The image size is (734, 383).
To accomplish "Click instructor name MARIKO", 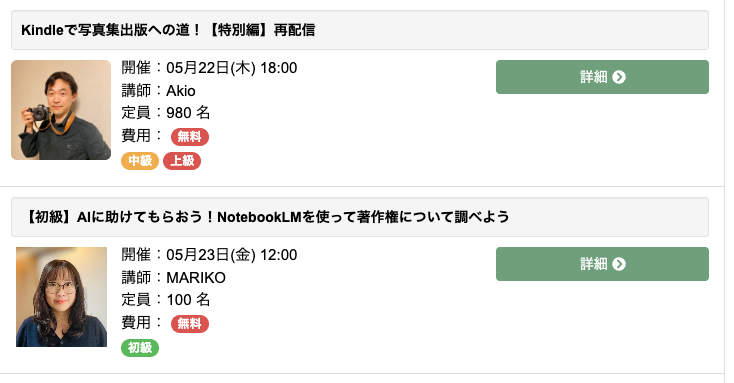I will 196,278.
